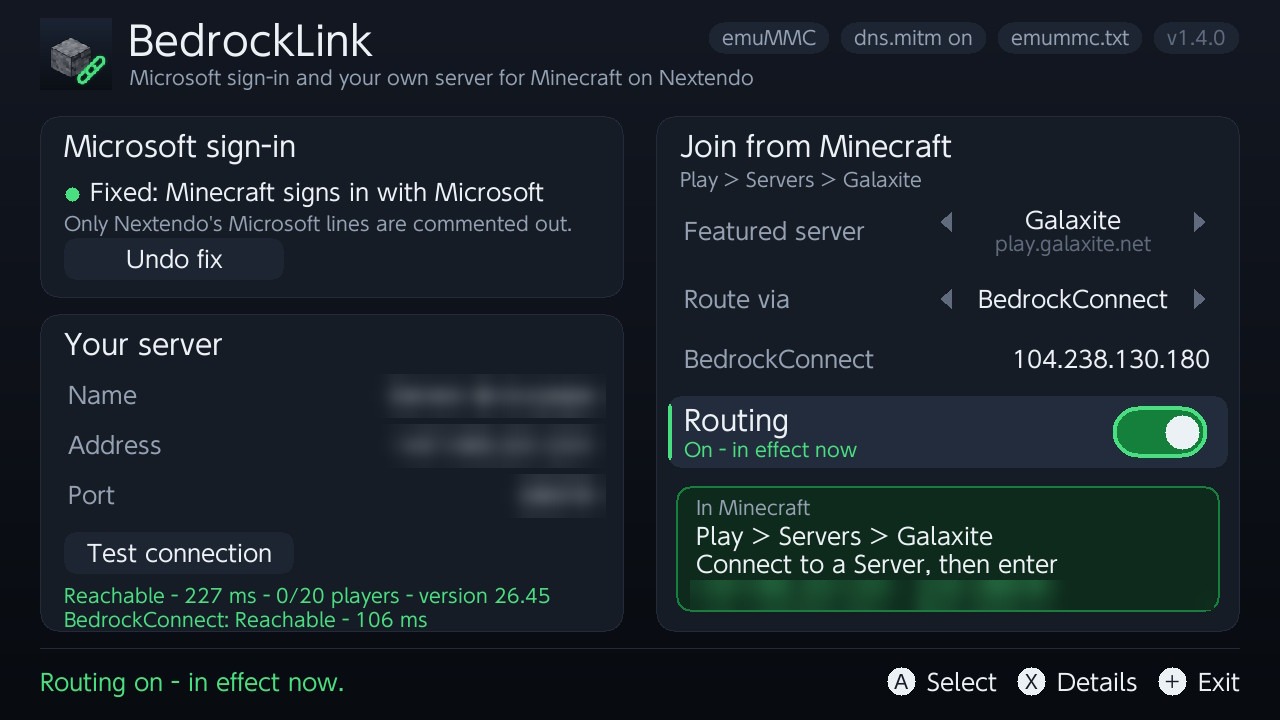Click the green status dot beside Fixed
This screenshot has height=720, width=1280.
click(x=72, y=194)
